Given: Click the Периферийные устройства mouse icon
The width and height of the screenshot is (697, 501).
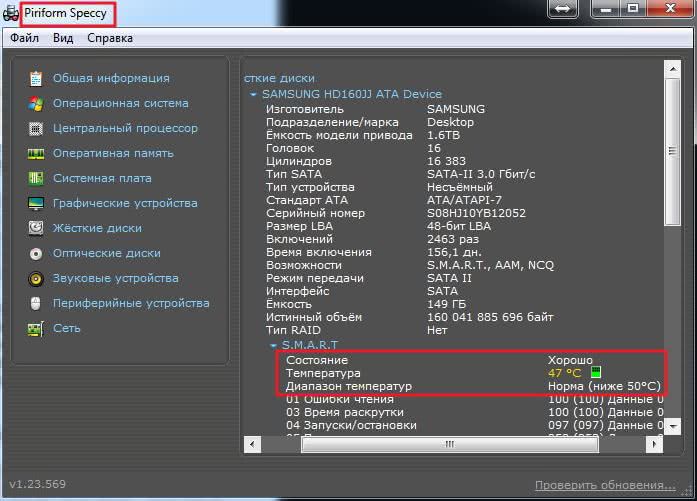Looking at the screenshot, I should coord(36,304).
